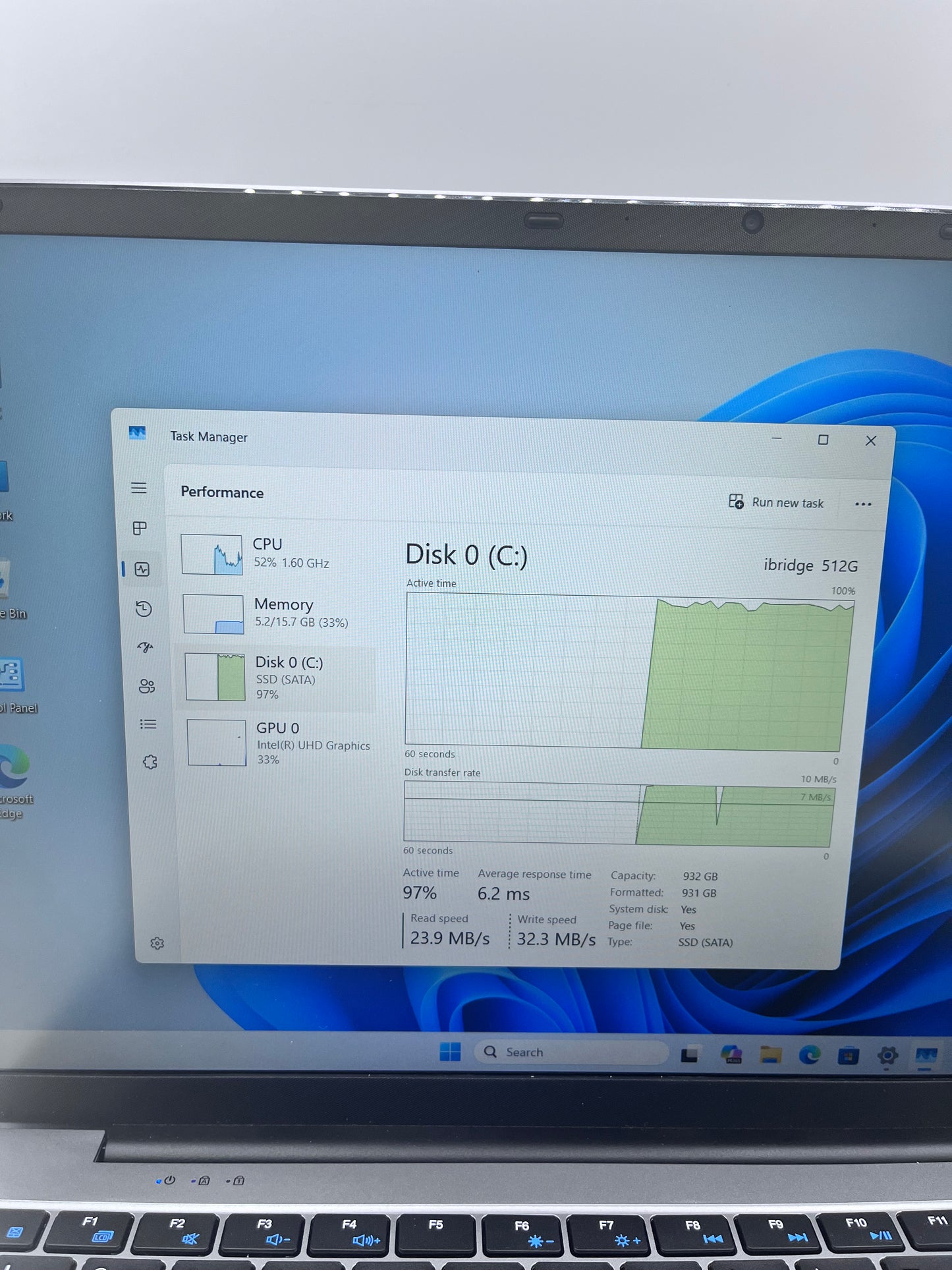Maximize the Task Manager window
The image size is (952, 1270).
[823, 440]
